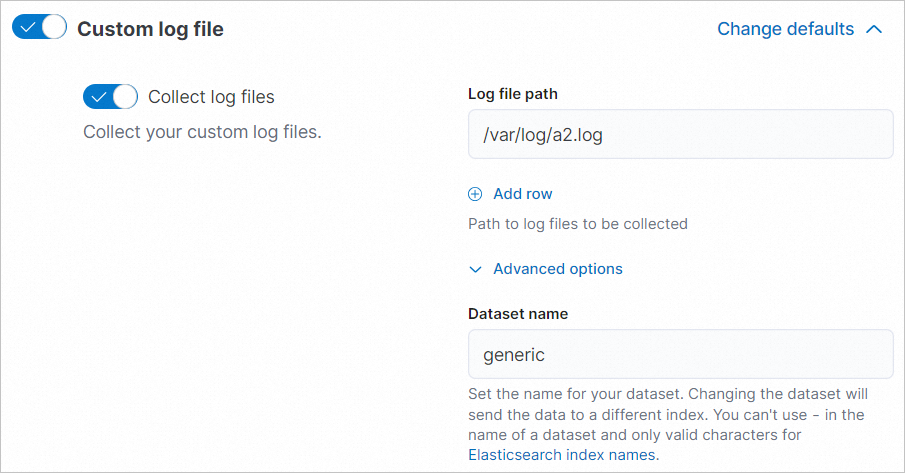Click the Dataset name field label

click(518, 314)
